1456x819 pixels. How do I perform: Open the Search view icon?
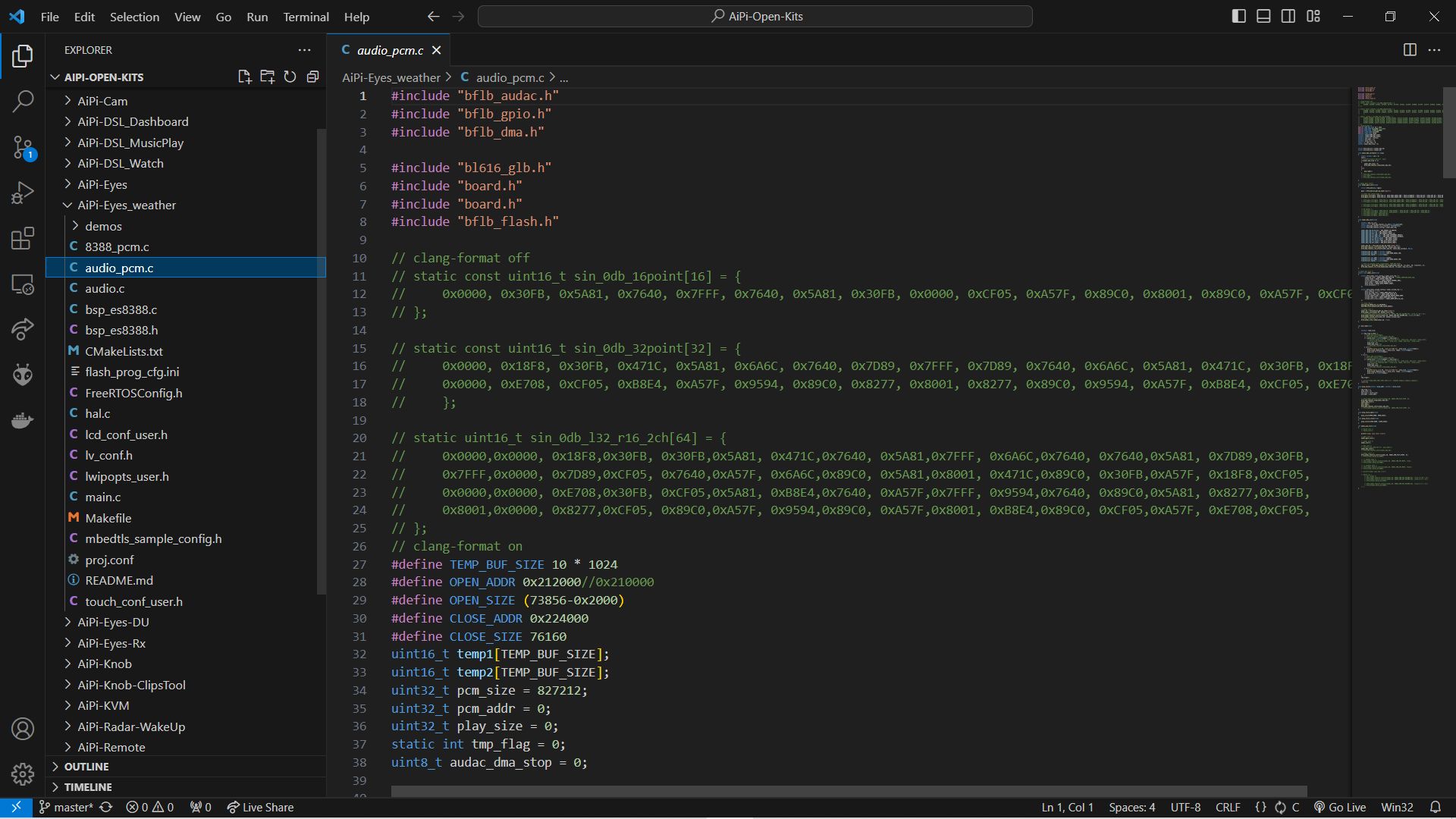click(23, 101)
